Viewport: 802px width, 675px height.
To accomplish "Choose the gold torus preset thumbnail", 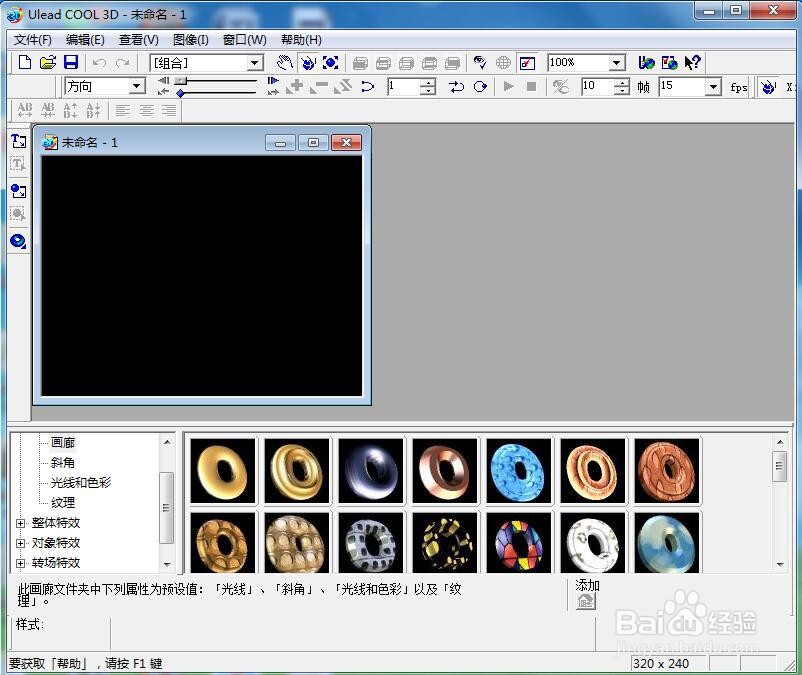I will [x=222, y=471].
